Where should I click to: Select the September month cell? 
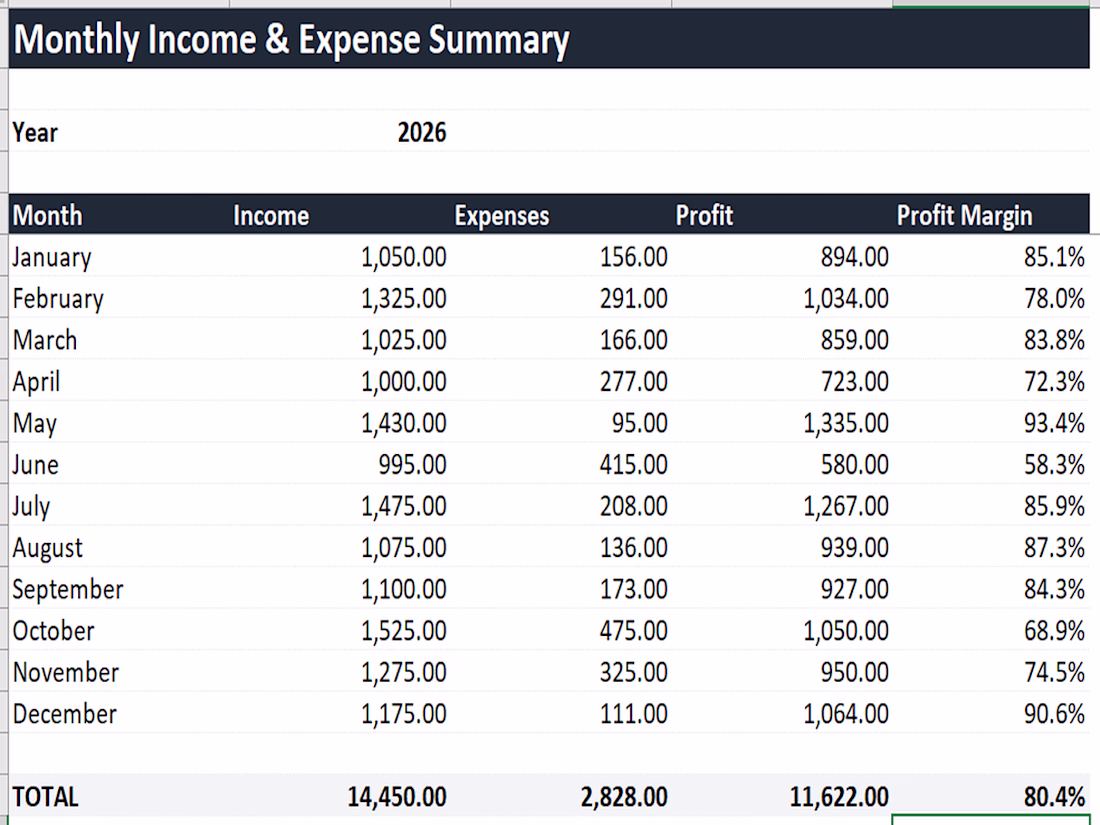(x=68, y=589)
